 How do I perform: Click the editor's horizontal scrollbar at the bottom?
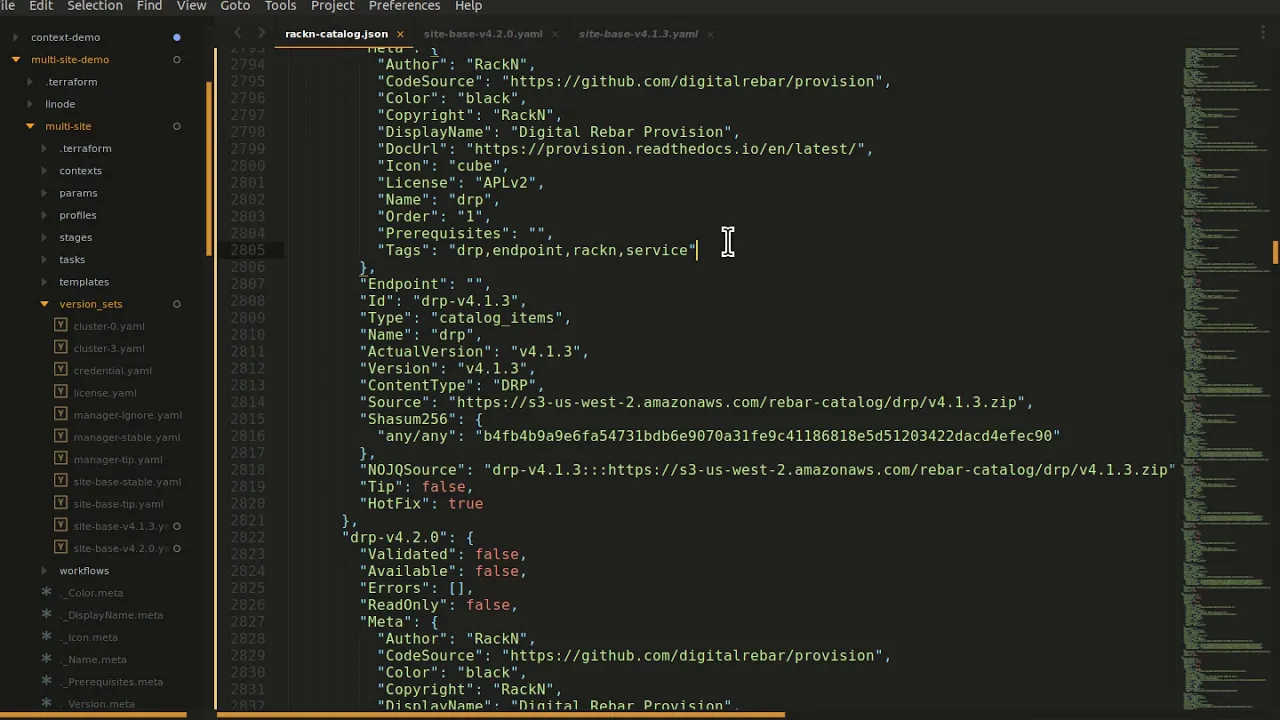(501, 715)
